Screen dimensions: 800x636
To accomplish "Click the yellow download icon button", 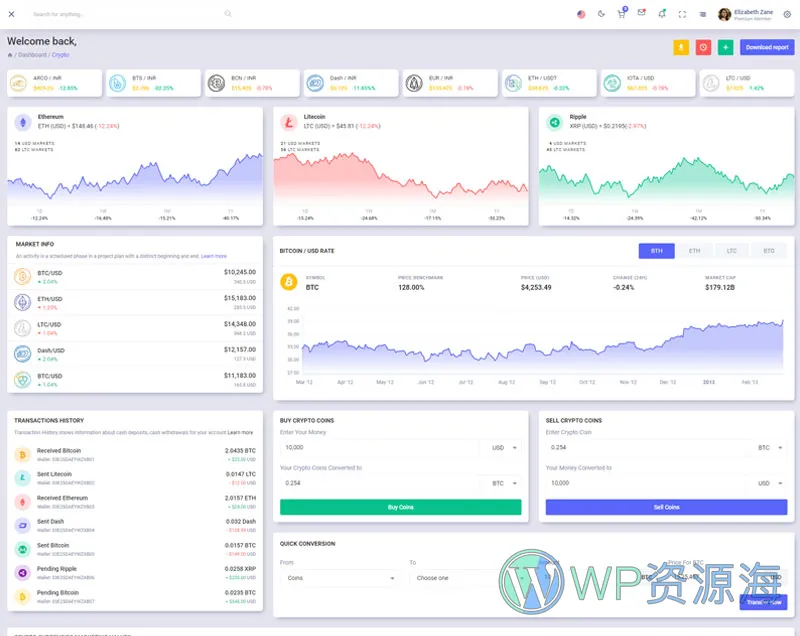I will coord(681,47).
